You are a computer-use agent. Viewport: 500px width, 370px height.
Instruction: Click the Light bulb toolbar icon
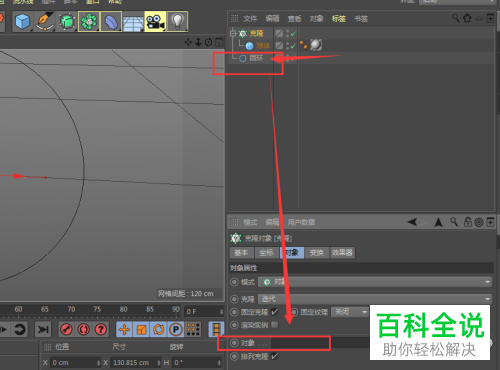tap(177, 22)
